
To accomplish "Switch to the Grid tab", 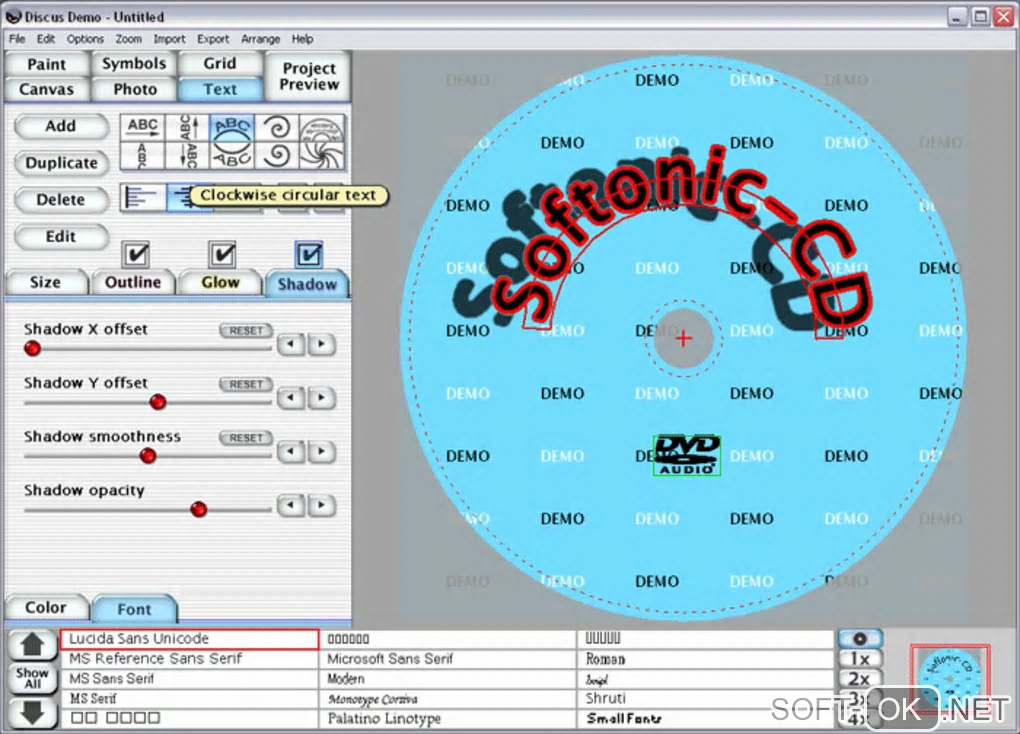I will click(x=220, y=64).
